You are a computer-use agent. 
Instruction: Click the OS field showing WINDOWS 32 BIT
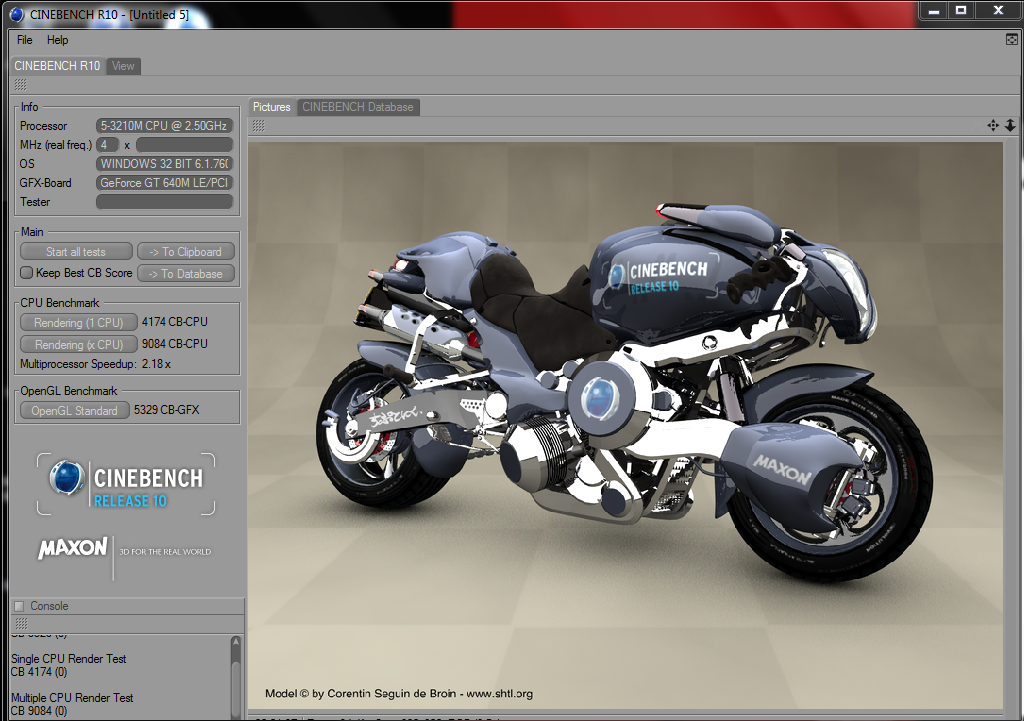pyautogui.click(x=165, y=164)
